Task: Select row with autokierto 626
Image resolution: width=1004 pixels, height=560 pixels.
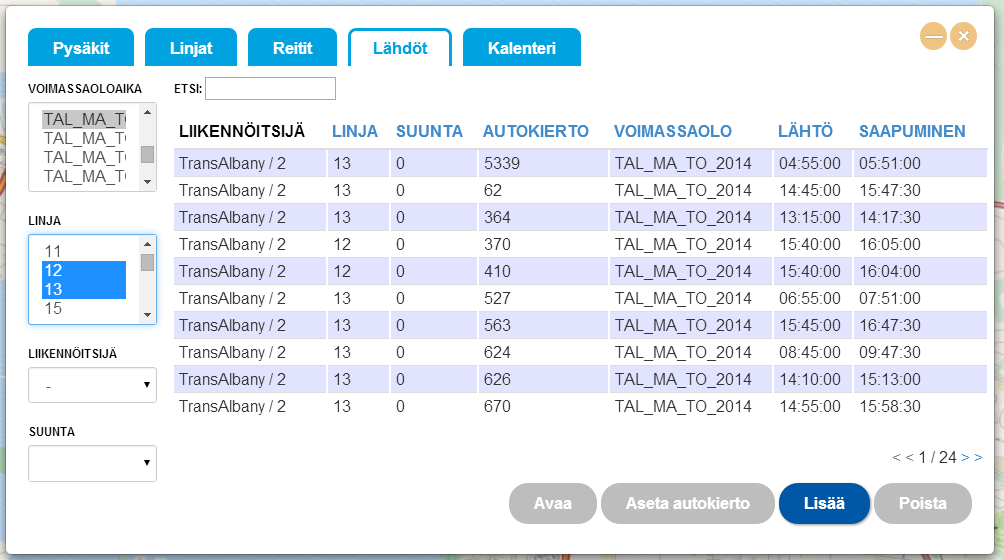Action: click(x=580, y=379)
